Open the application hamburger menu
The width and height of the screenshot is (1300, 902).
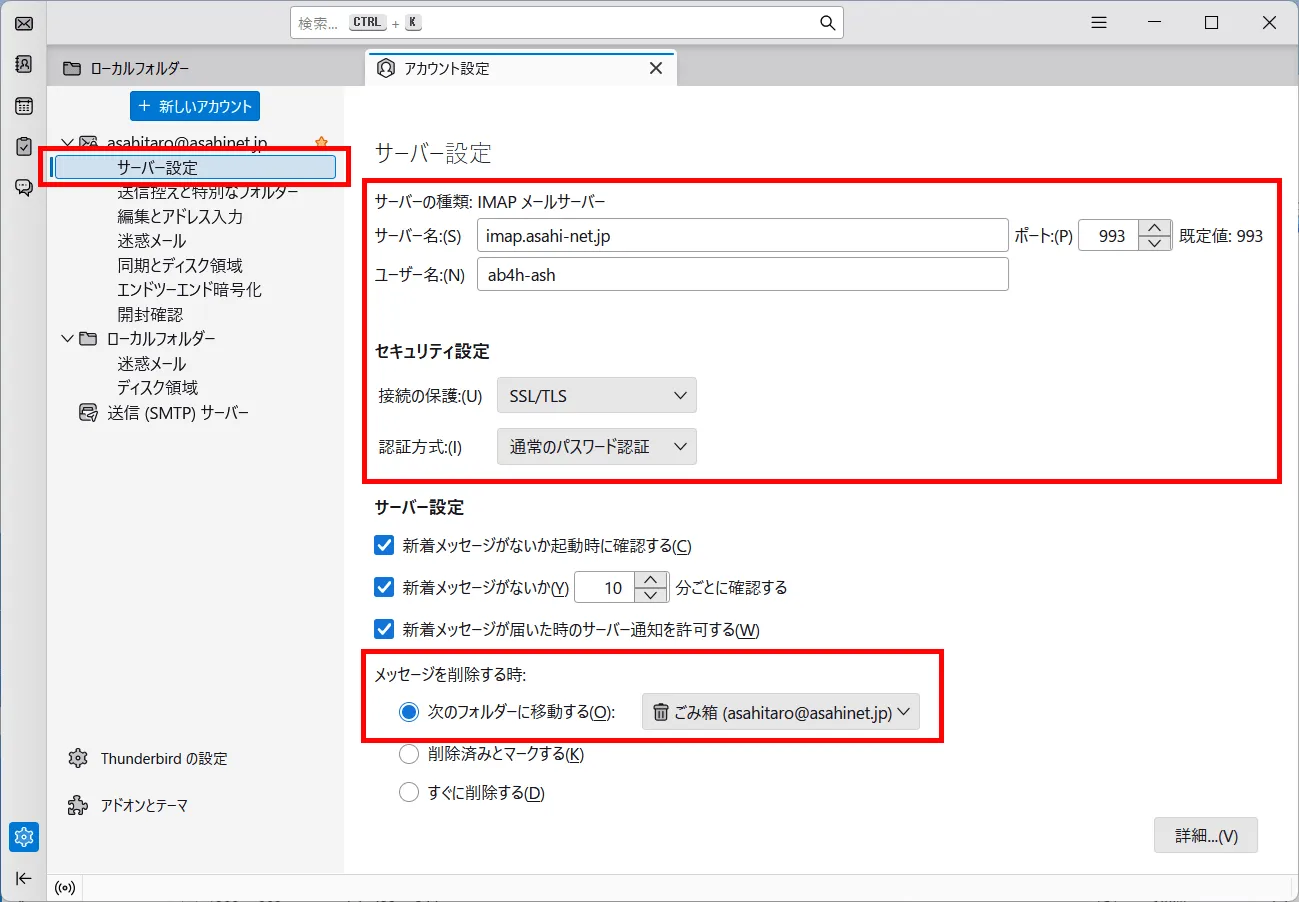(1098, 21)
